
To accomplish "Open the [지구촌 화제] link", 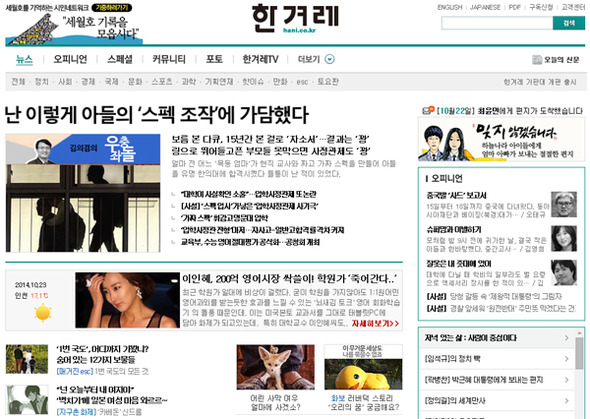I will pyautogui.click(x=76, y=412).
